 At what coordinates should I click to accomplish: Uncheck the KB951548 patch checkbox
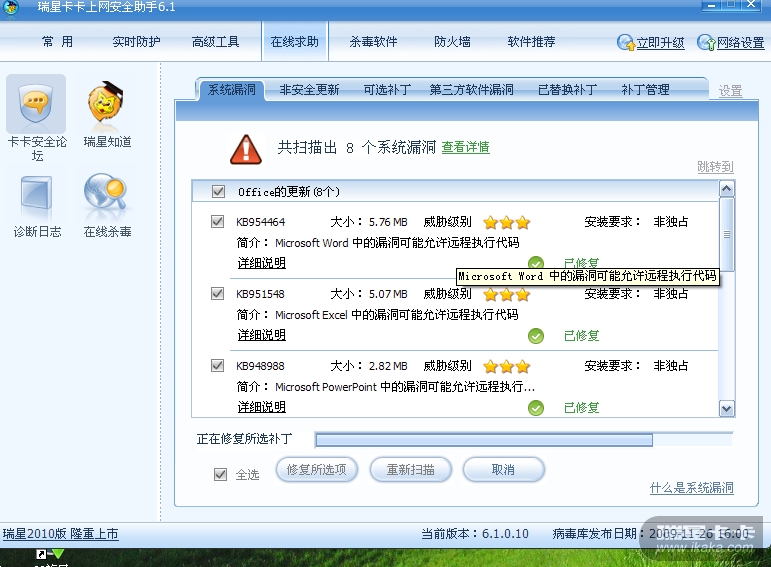pos(217,294)
